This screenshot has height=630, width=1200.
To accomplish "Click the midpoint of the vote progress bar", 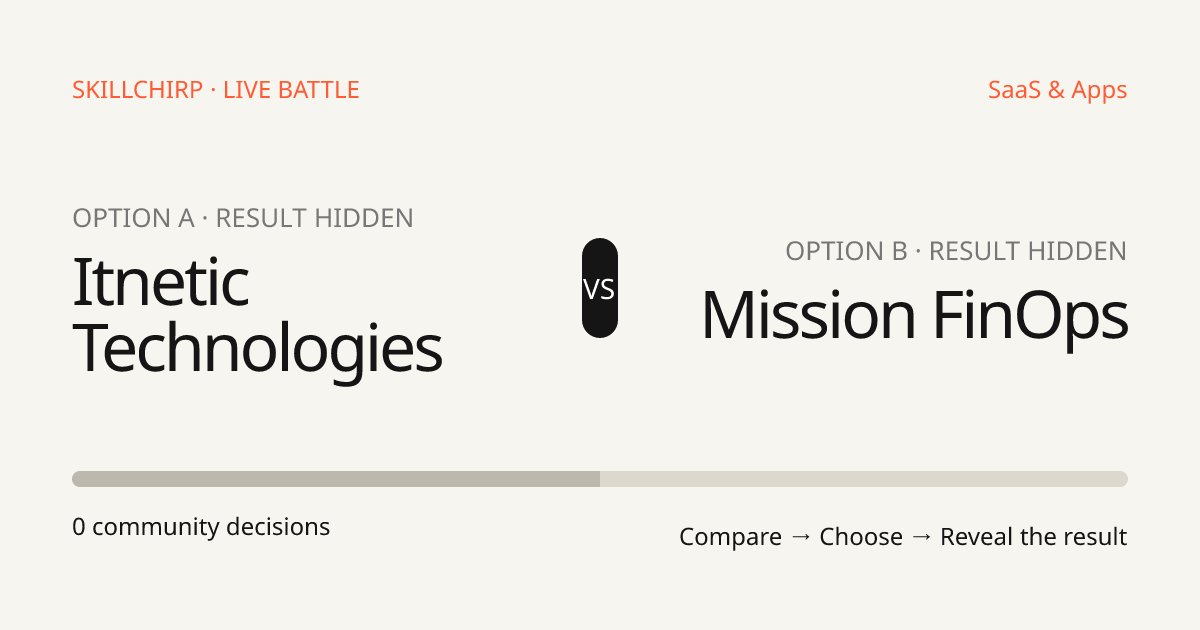I will click(x=600, y=479).
